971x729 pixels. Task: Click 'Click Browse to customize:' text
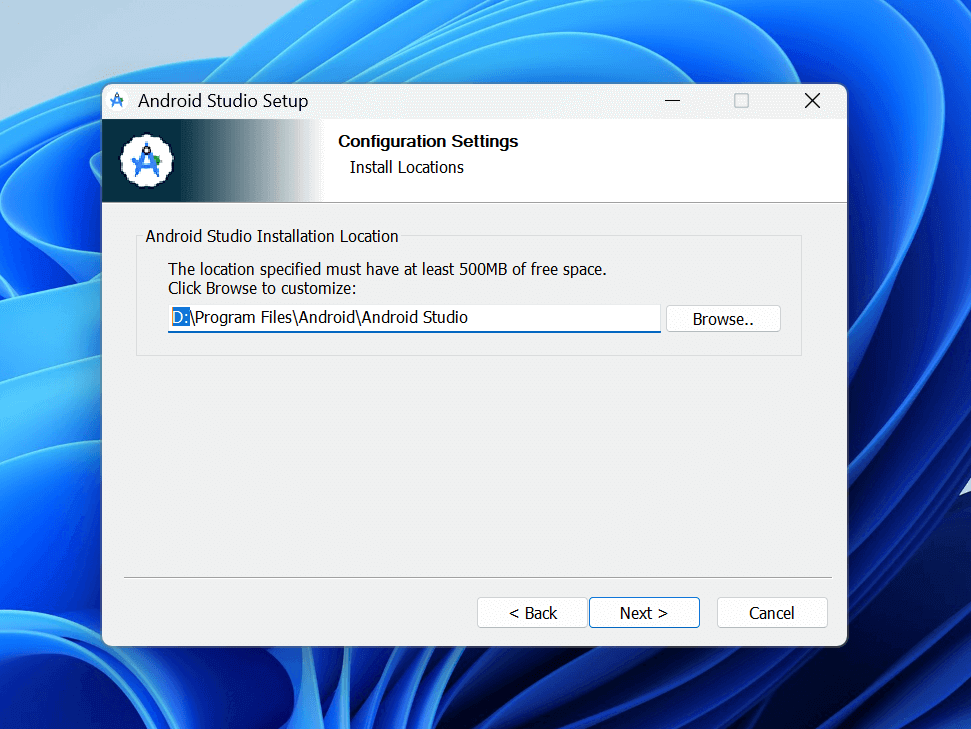coord(262,289)
